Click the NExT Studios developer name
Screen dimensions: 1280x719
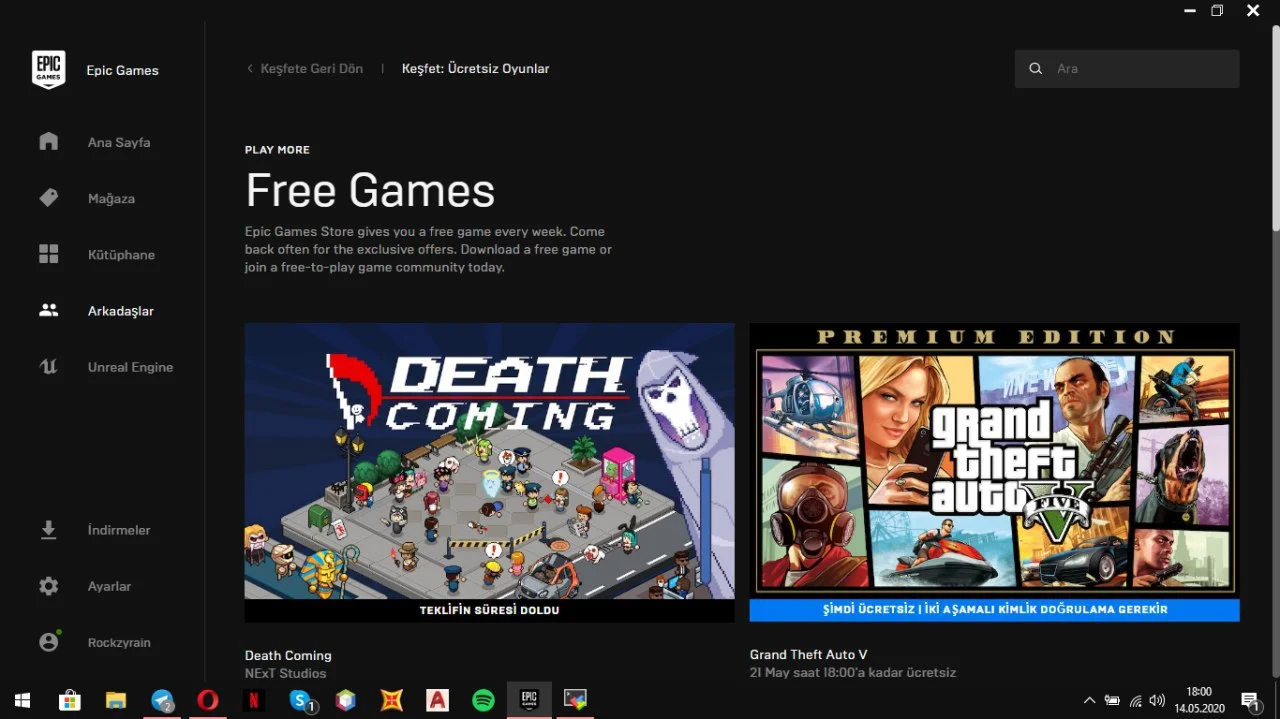coord(285,673)
